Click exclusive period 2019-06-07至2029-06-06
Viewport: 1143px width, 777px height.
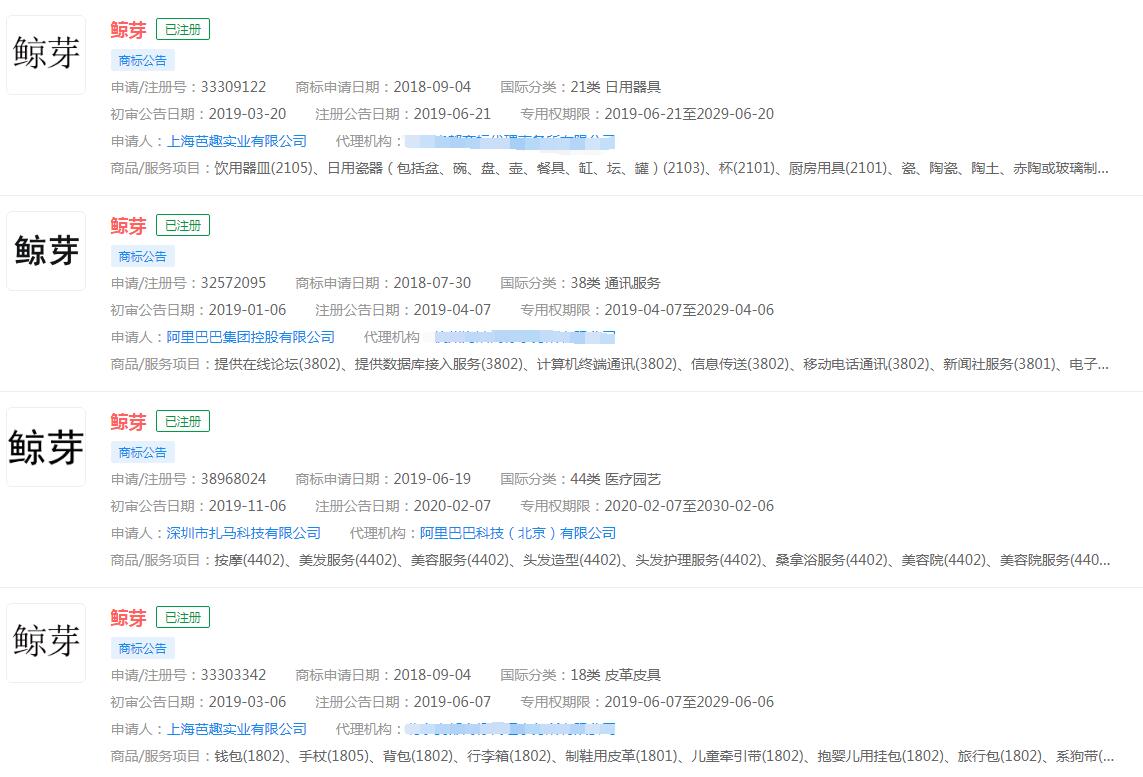click(689, 702)
